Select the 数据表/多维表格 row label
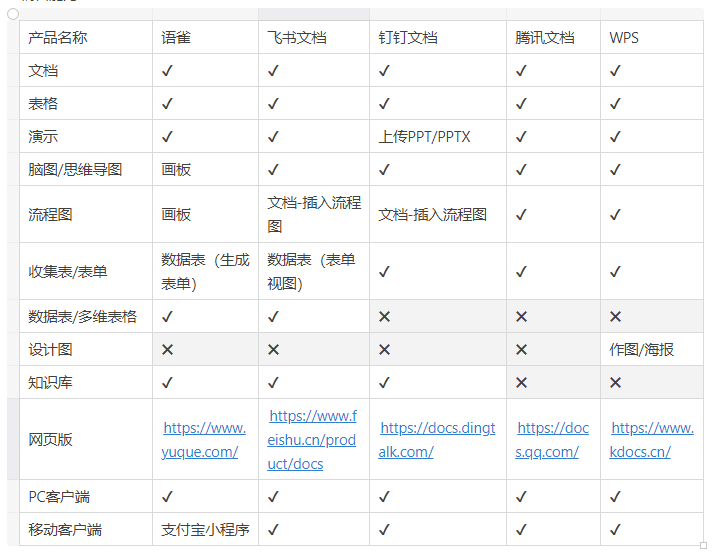The width and height of the screenshot is (716, 556). coord(82,316)
